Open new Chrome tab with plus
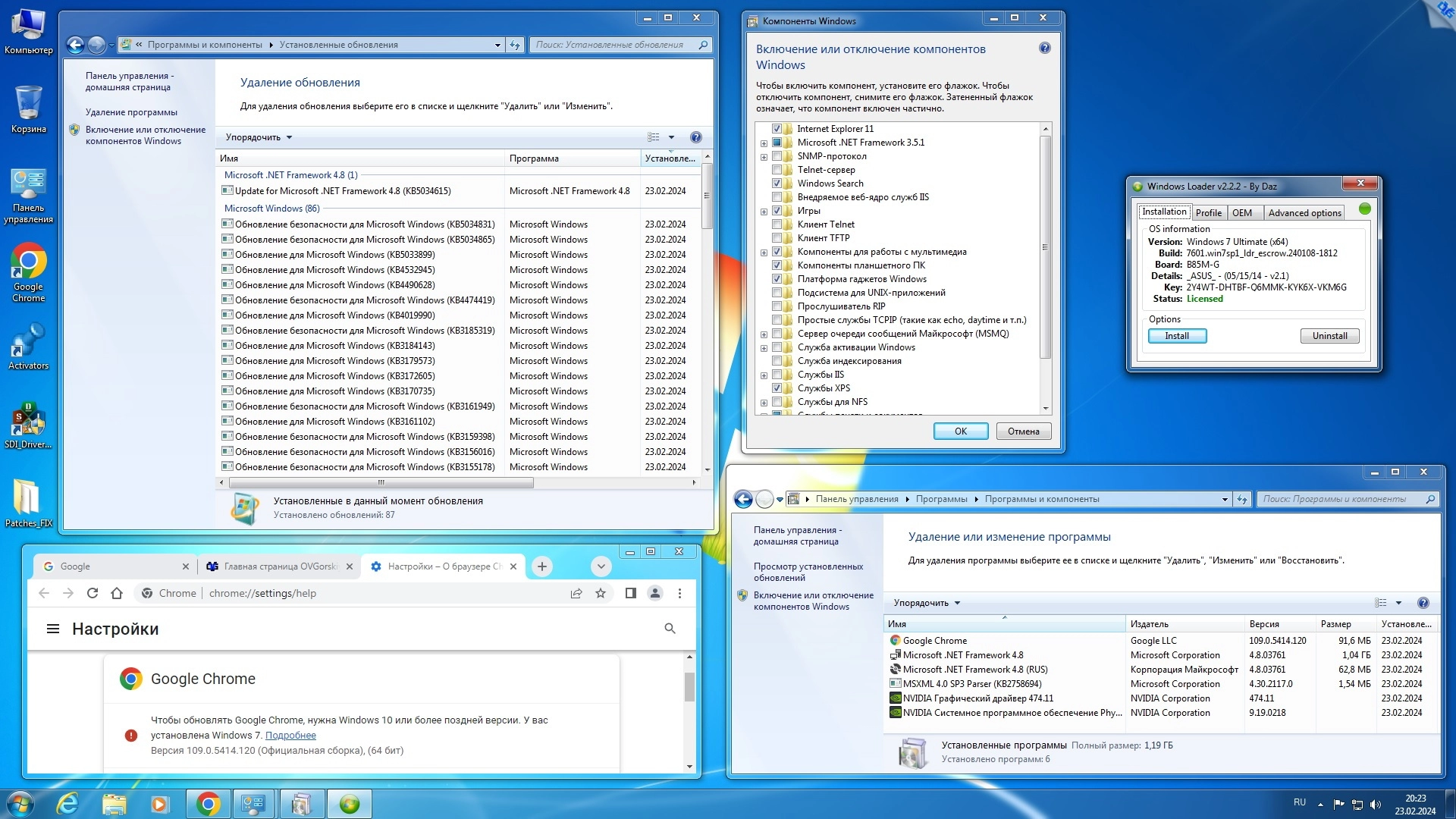The image size is (1456, 819). (541, 566)
